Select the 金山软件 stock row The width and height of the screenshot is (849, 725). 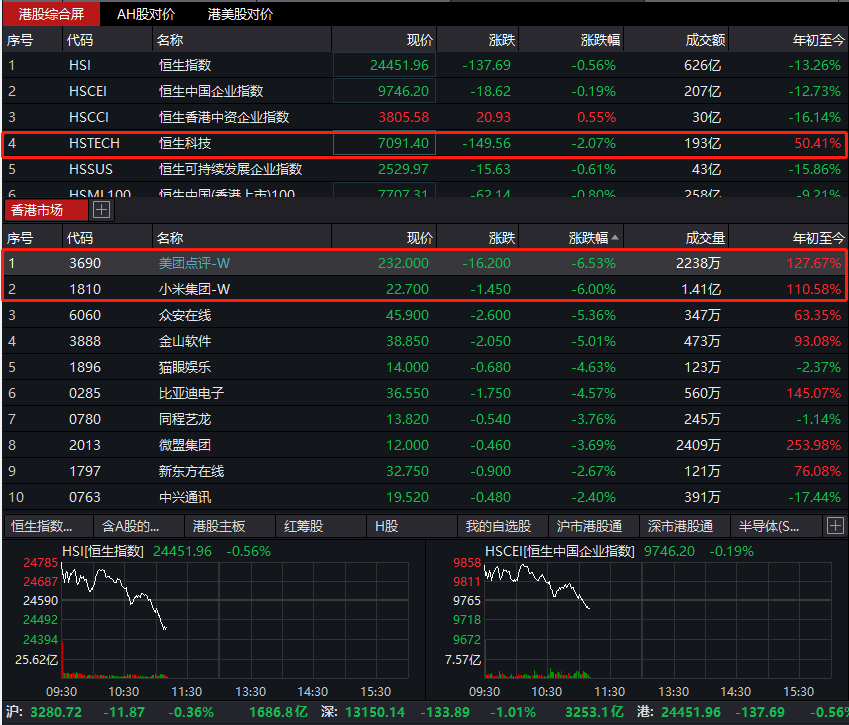pos(424,341)
